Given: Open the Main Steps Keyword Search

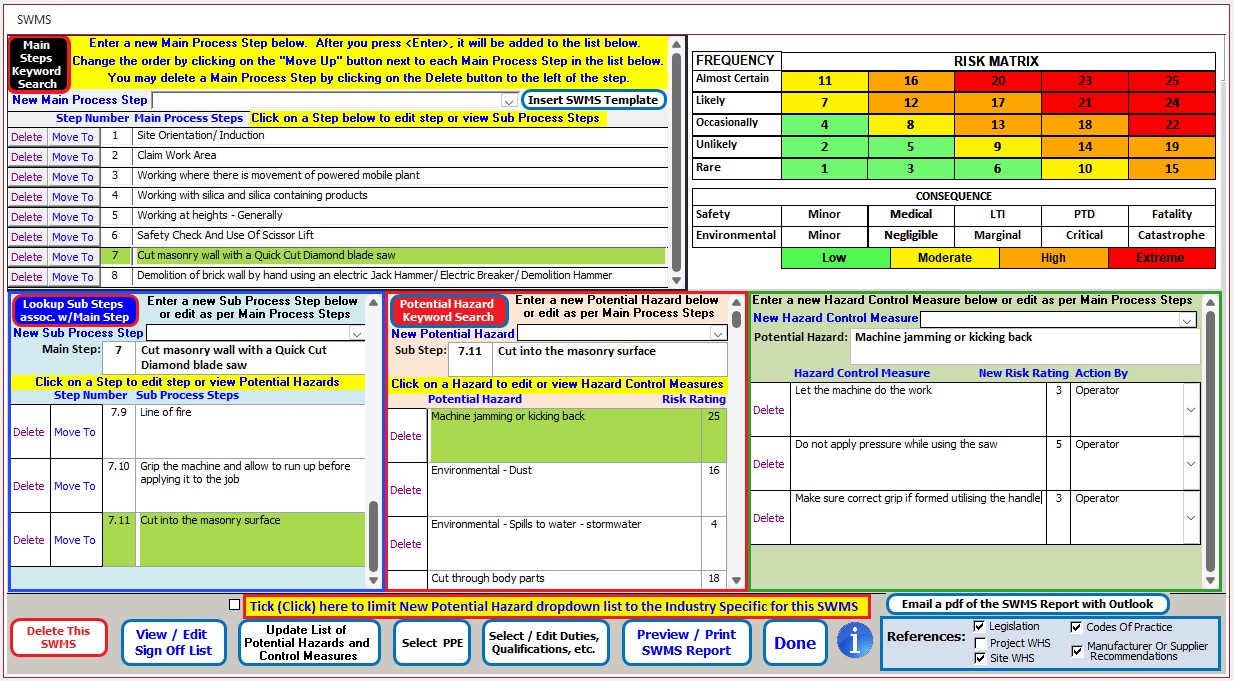Looking at the screenshot, I should coord(37,63).
